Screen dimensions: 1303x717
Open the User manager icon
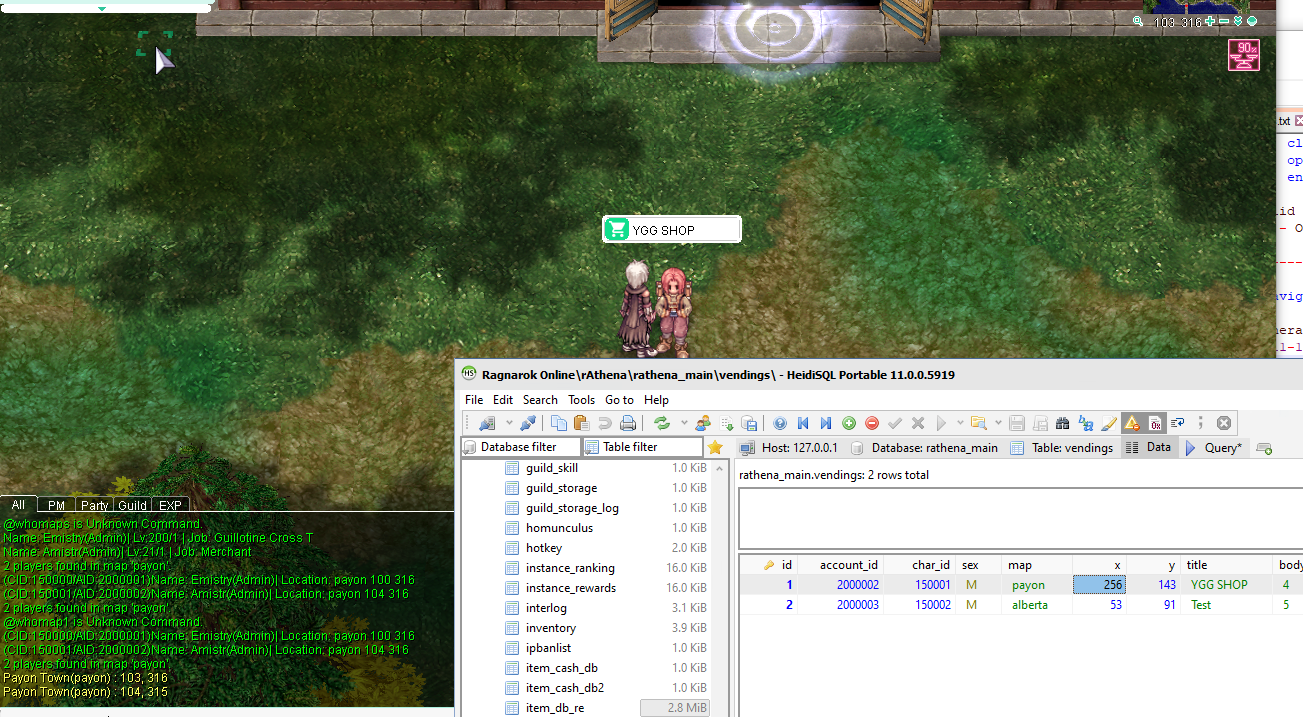[703, 423]
